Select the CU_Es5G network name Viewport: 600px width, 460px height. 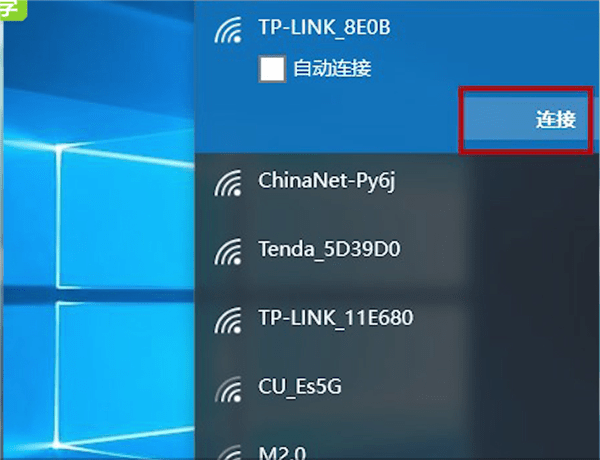(x=300, y=387)
